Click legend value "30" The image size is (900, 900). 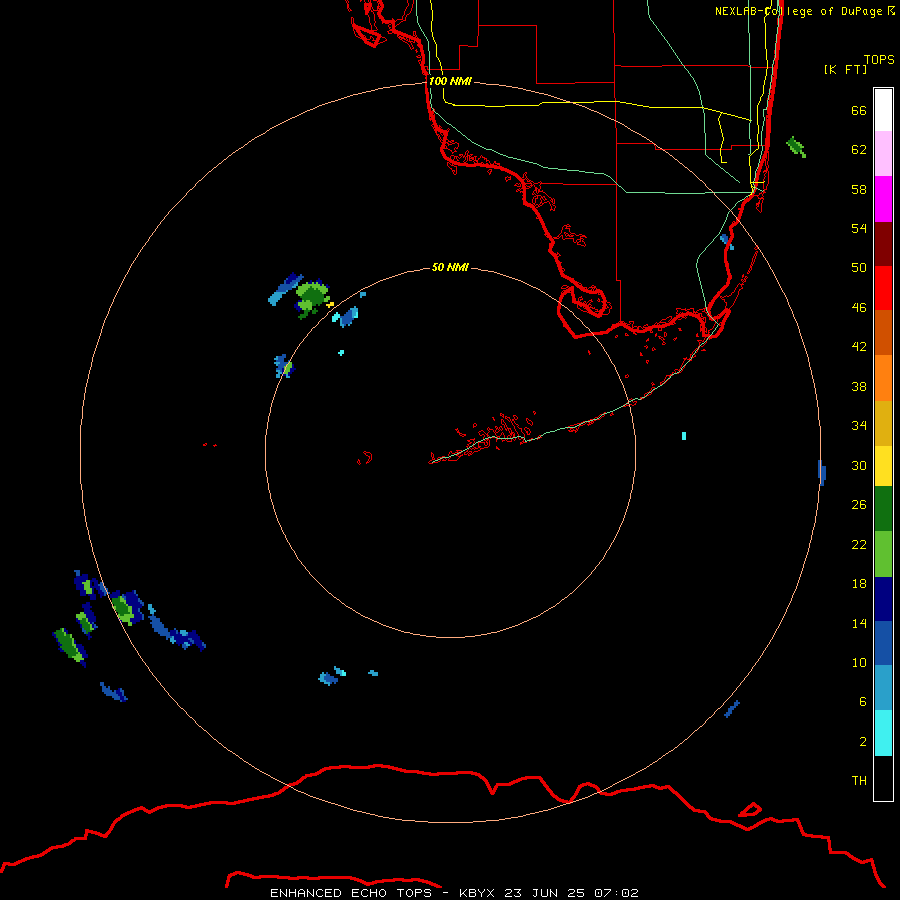click(859, 465)
